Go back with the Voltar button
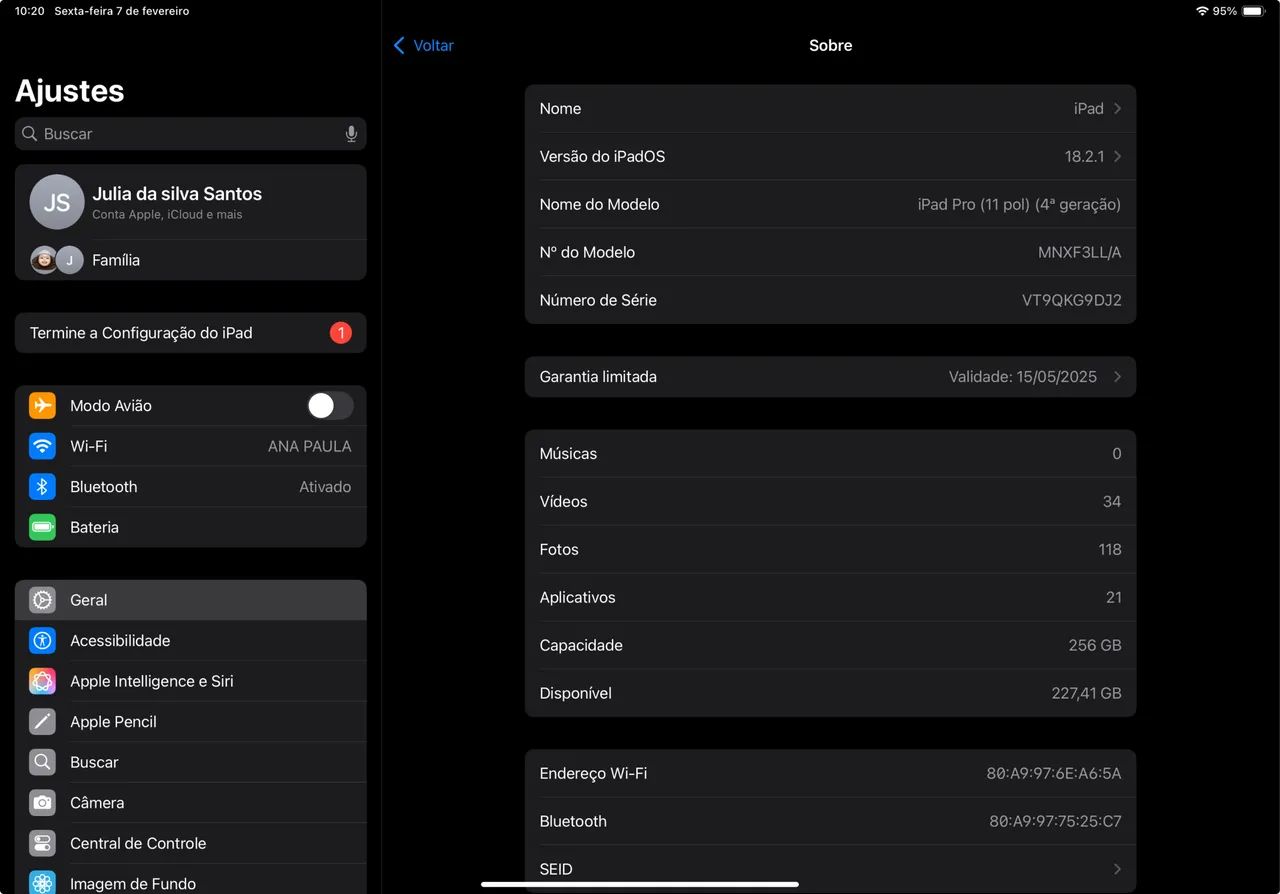The width and height of the screenshot is (1280, 894). pyautogui.click(x=424, y=45)
